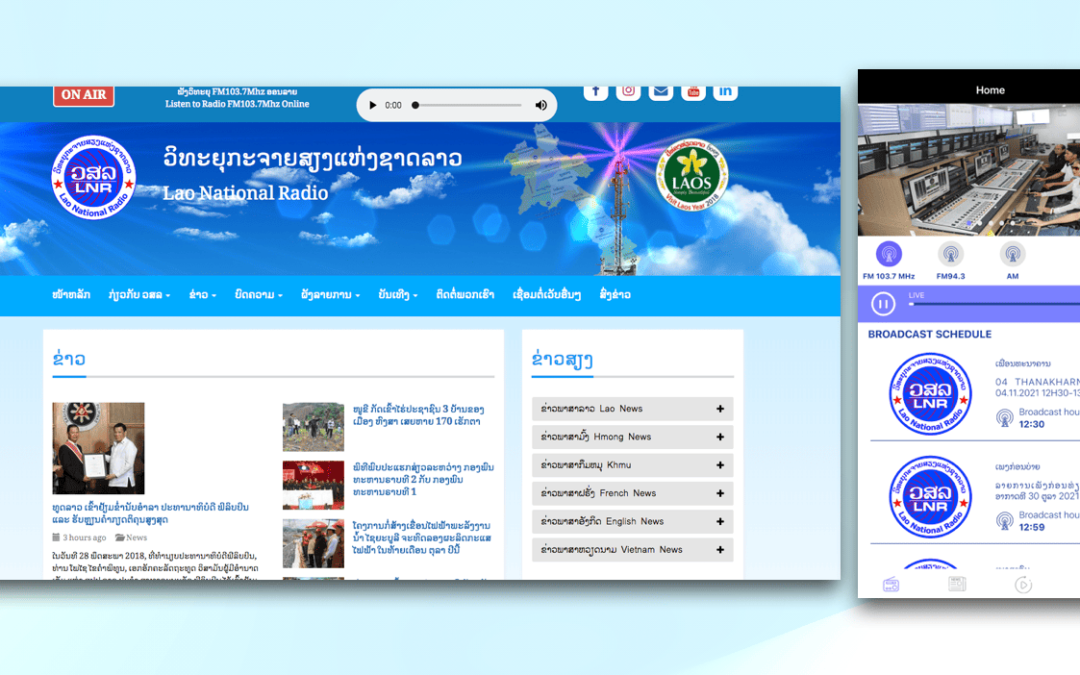Image resolution: width=1080 pixels, height=675 pixels.
Task: Select the FM94.3 station in app
Action: click(951, 260)
